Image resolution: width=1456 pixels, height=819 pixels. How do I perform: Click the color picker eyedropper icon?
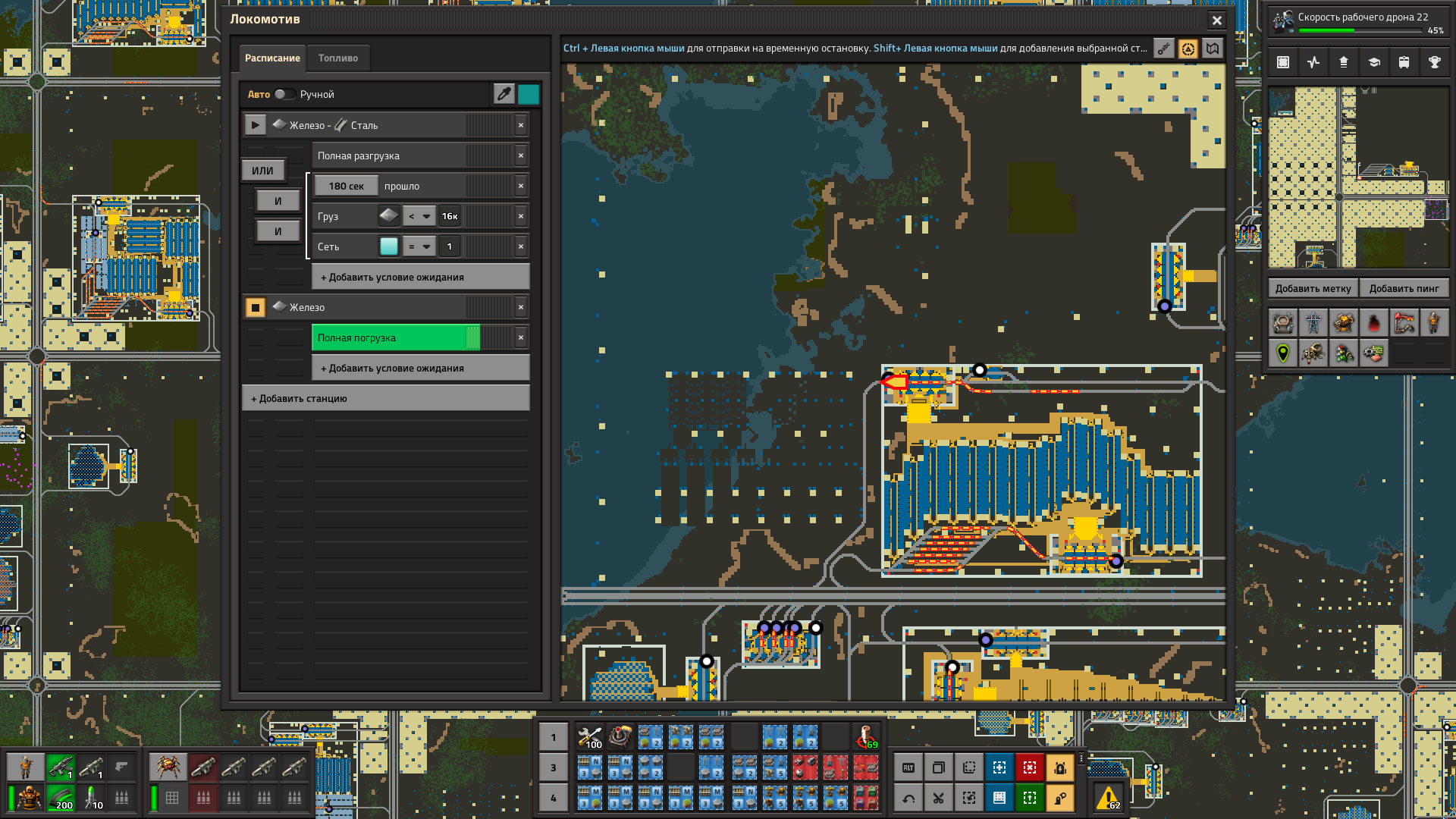click(504, 94)
